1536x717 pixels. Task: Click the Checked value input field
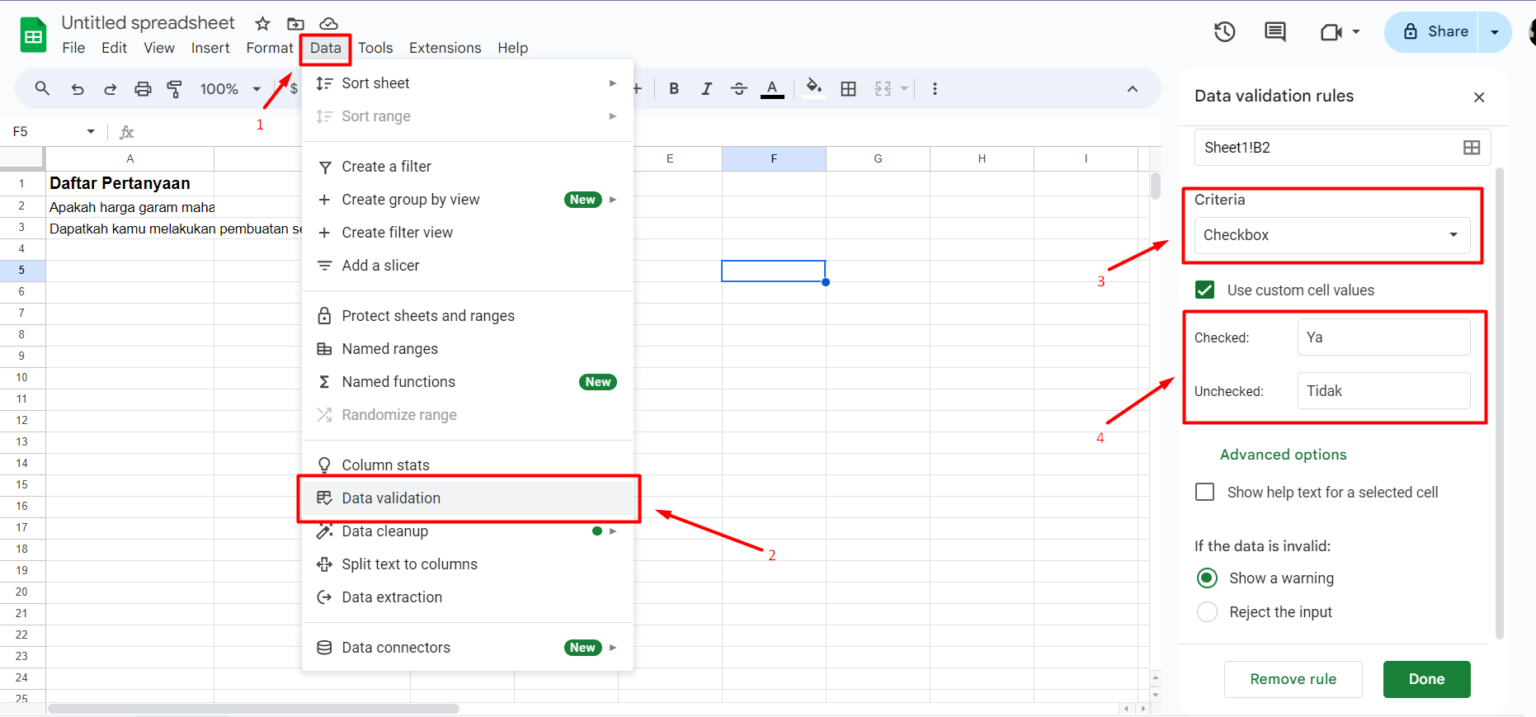click(1384, 336)
